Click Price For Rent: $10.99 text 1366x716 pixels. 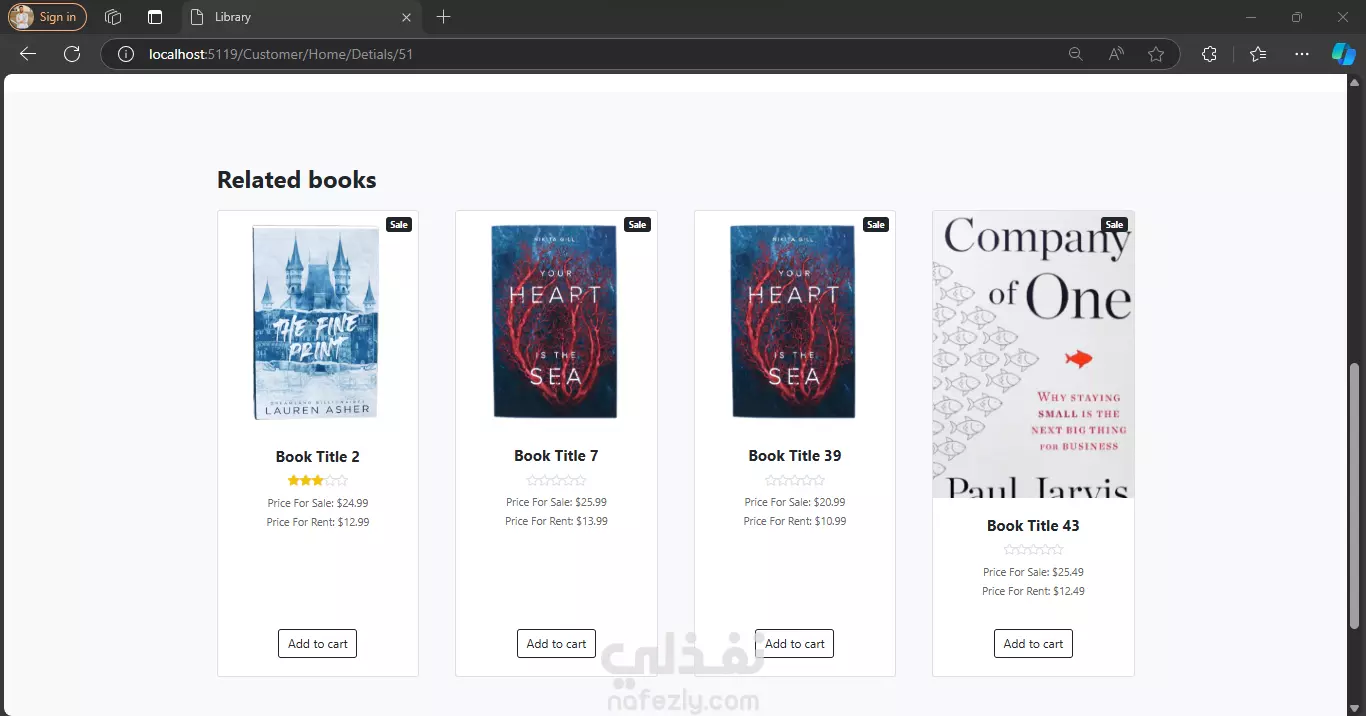(x=795, y=521)
